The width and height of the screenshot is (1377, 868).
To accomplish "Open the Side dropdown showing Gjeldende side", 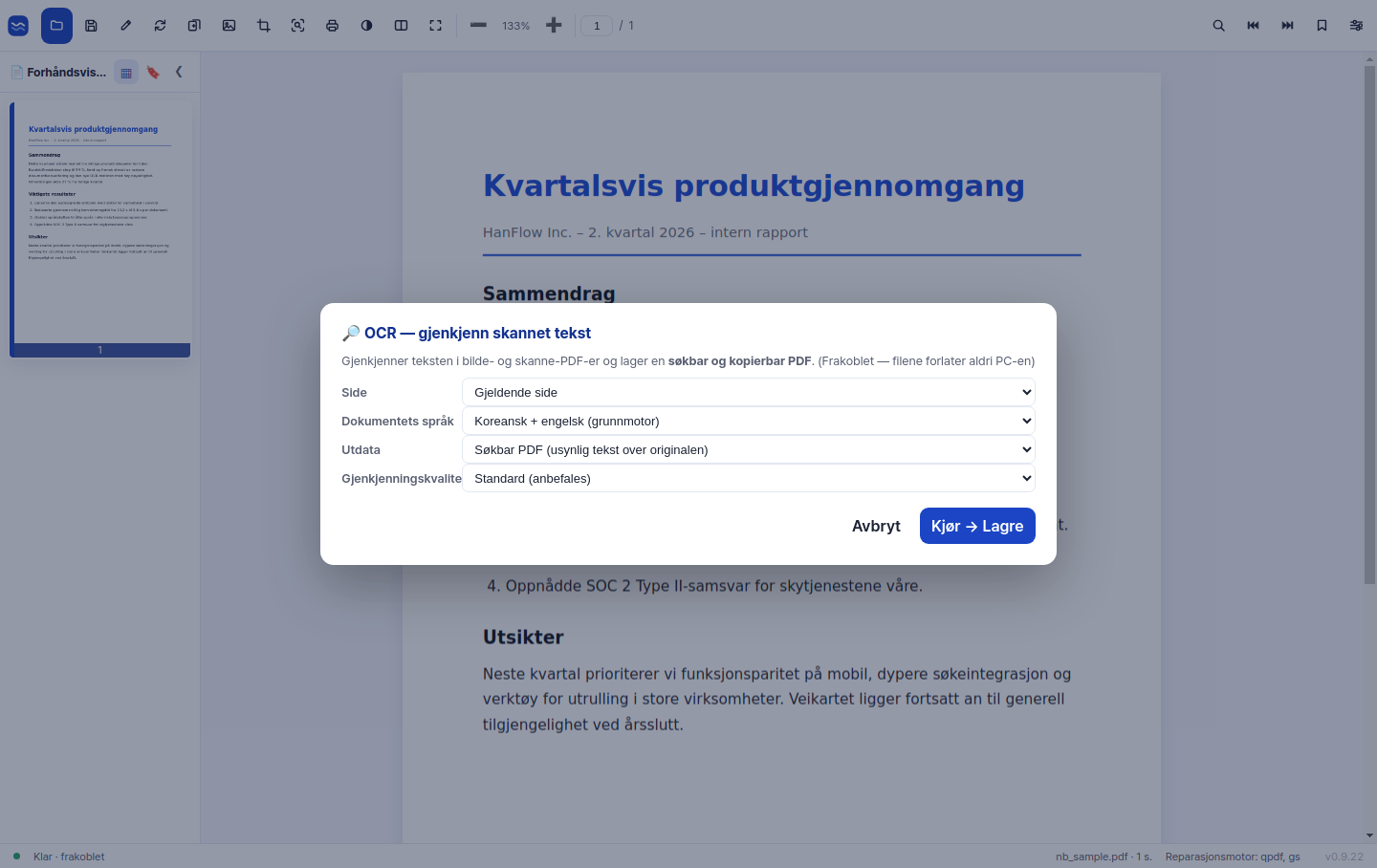I will point(749,392).
